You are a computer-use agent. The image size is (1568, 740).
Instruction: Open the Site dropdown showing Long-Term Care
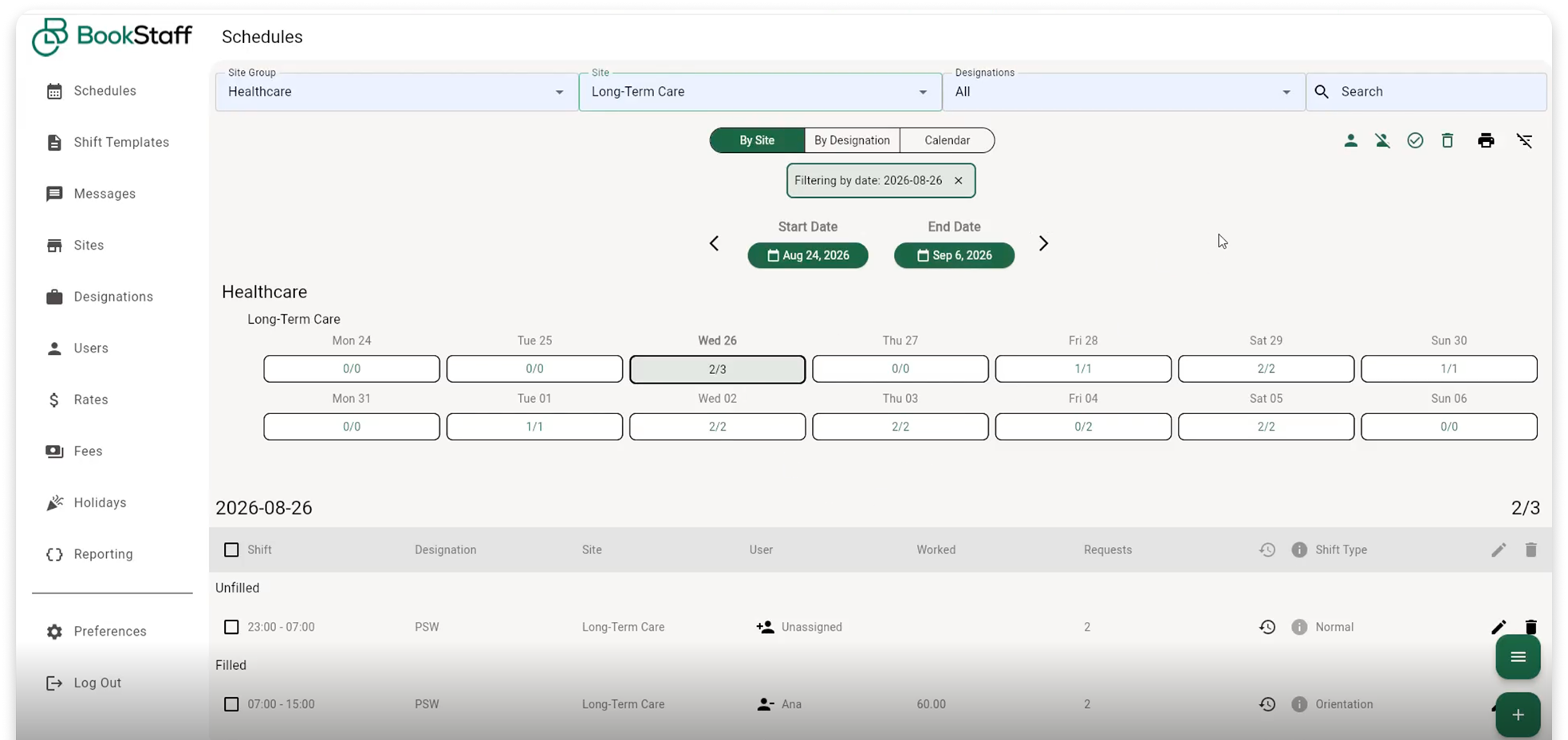click(760, 92)
